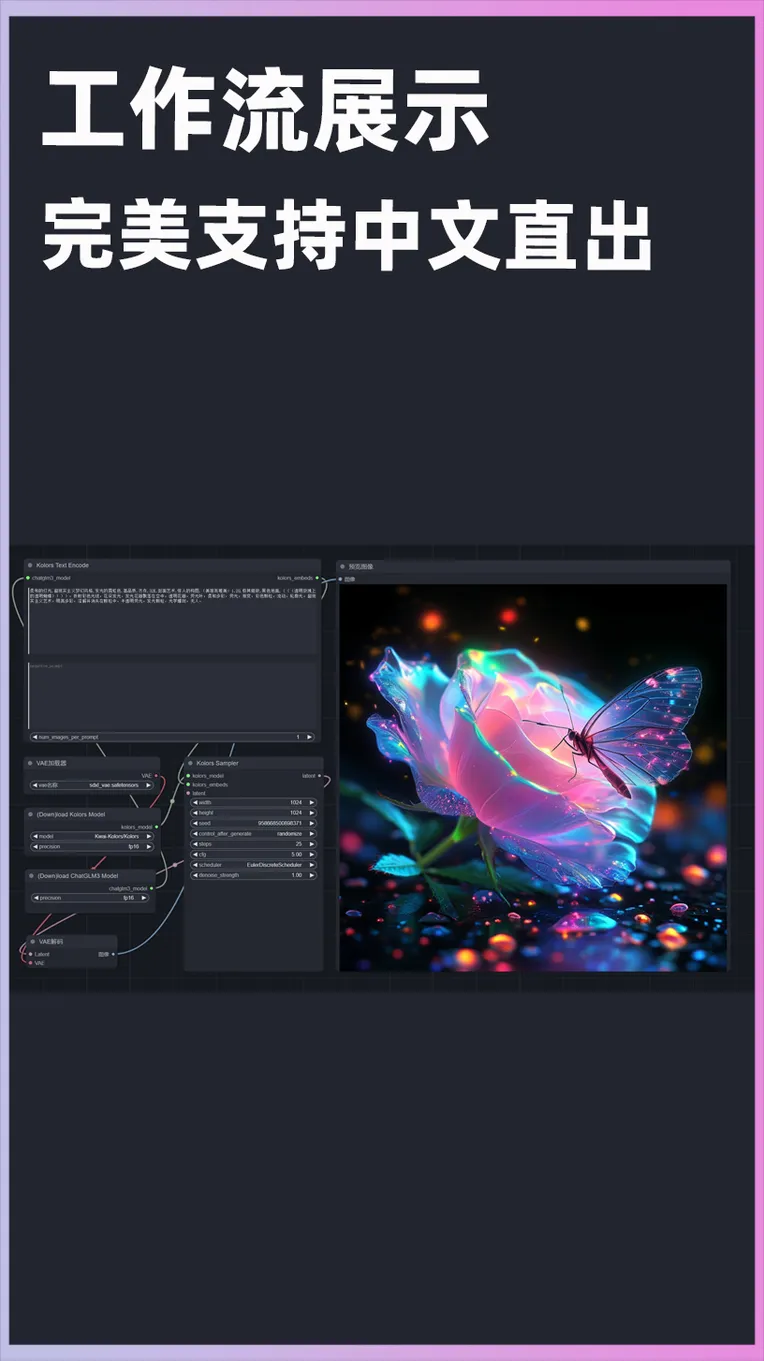Click kolors_model input port on Kolors Sampler
This screenshot has height=1361, width=764.
pos(188,775)
